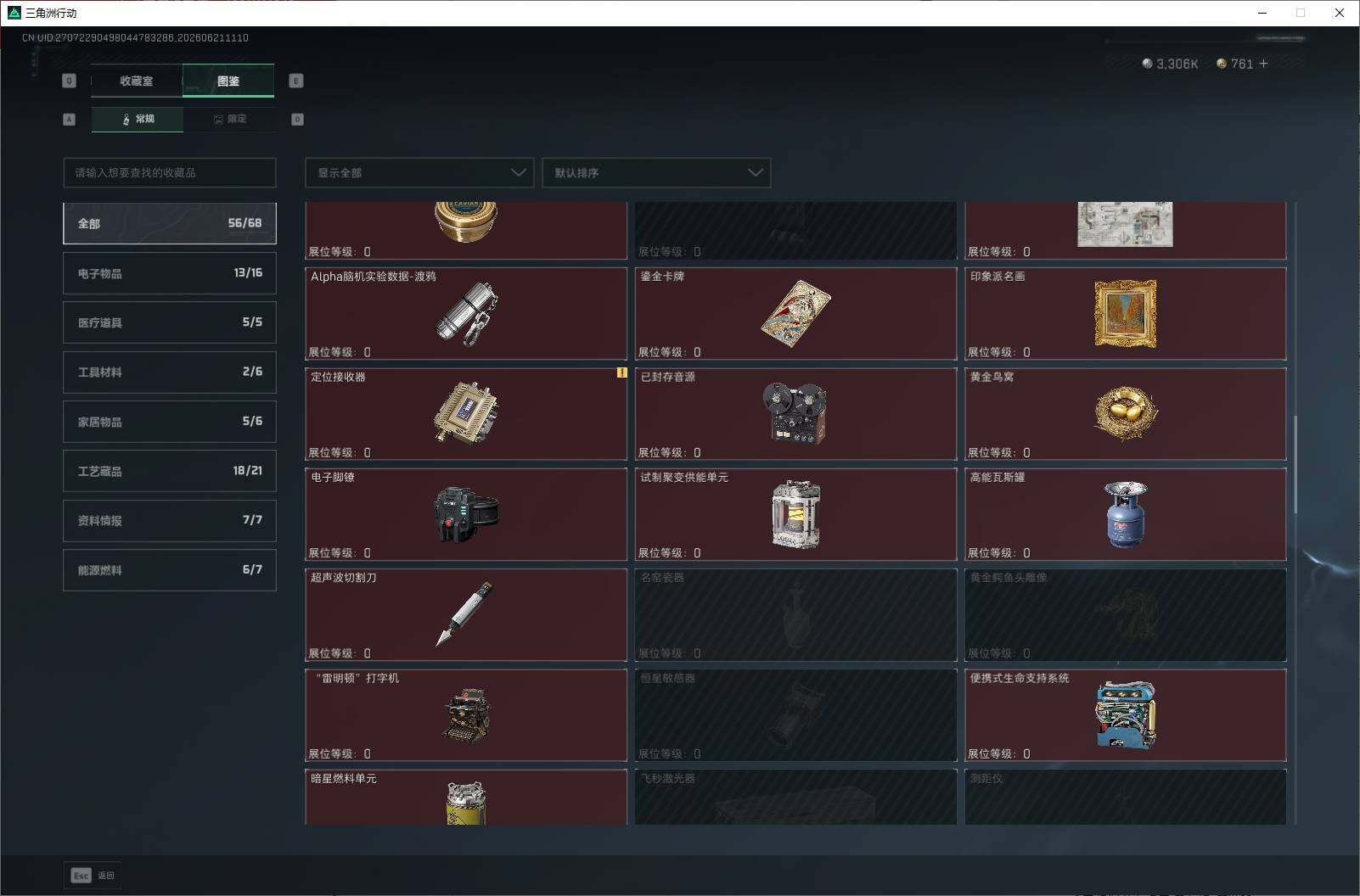Select the 工具材料 2/6 category

170,372
